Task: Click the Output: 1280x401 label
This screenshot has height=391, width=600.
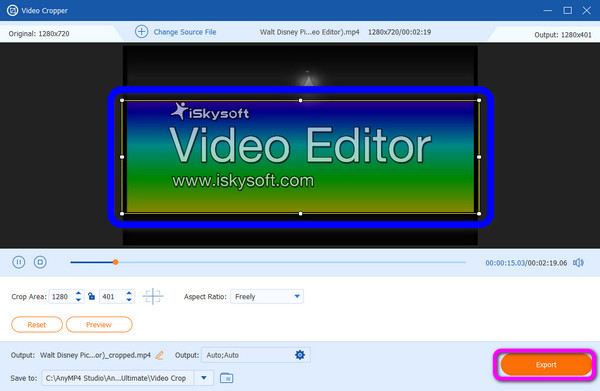Action: click(x=563, y=35)
